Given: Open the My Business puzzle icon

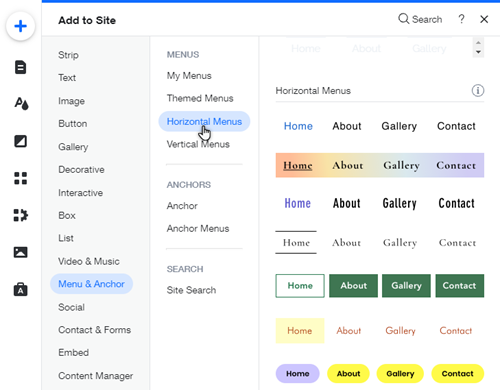Looking at the screenshot, I should tap(21, 215).
